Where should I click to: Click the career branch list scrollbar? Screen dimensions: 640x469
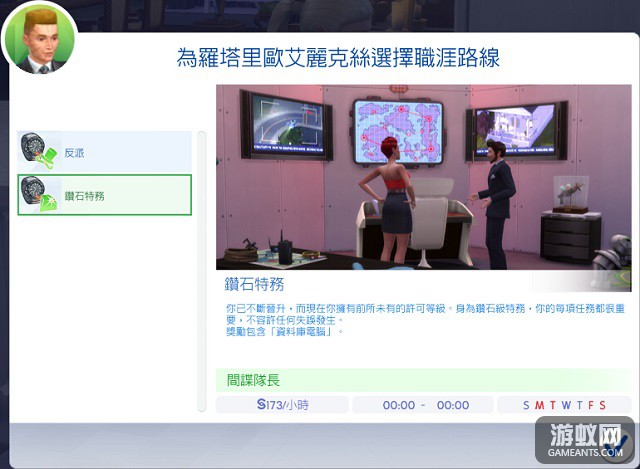201,271
